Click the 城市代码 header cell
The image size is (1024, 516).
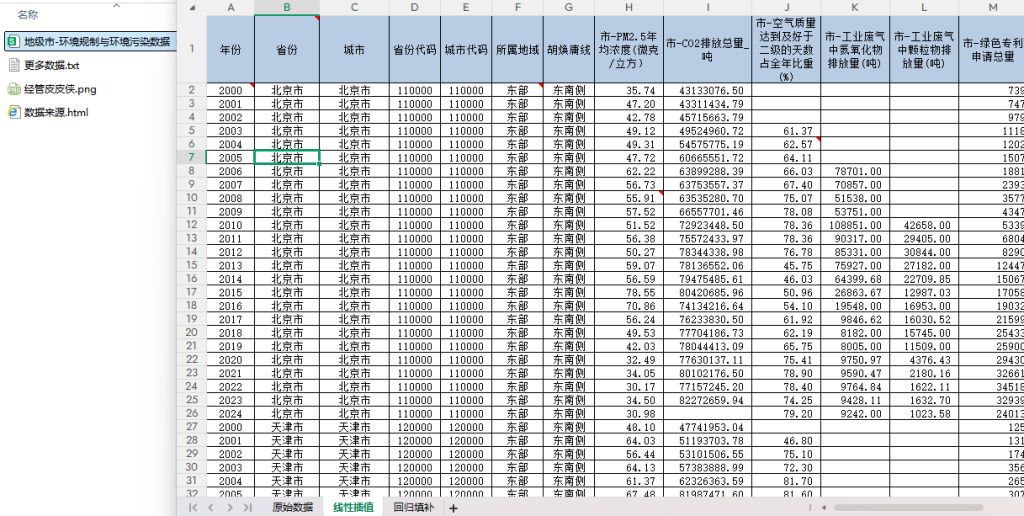point(466,49)
